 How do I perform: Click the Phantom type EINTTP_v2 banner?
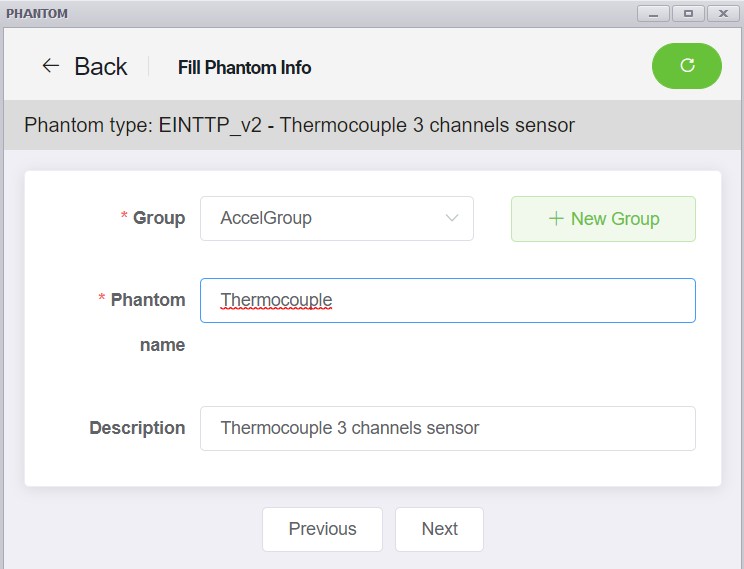pyautogui.click(x=372, y=125)
